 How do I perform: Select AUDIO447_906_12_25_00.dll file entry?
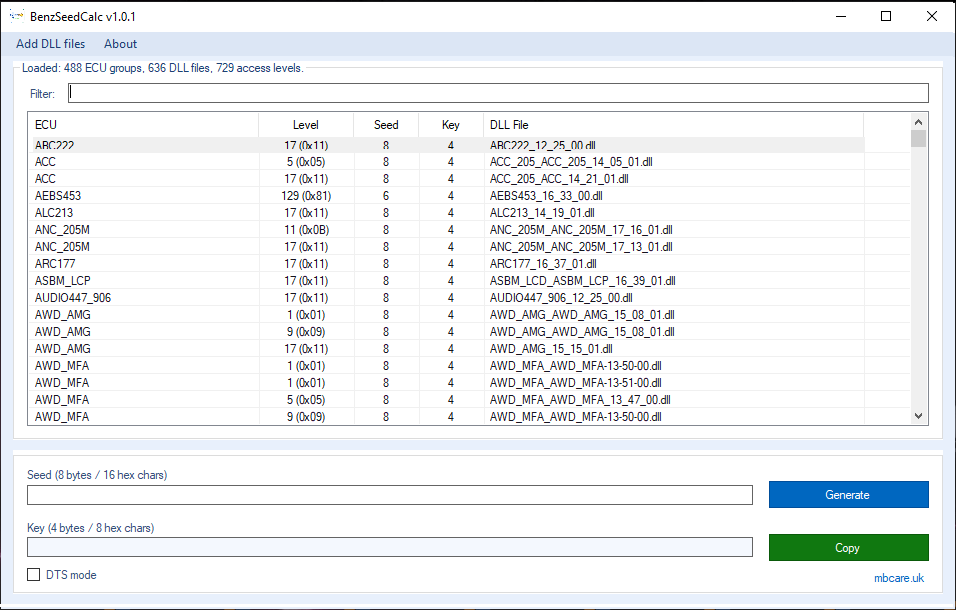561,298
